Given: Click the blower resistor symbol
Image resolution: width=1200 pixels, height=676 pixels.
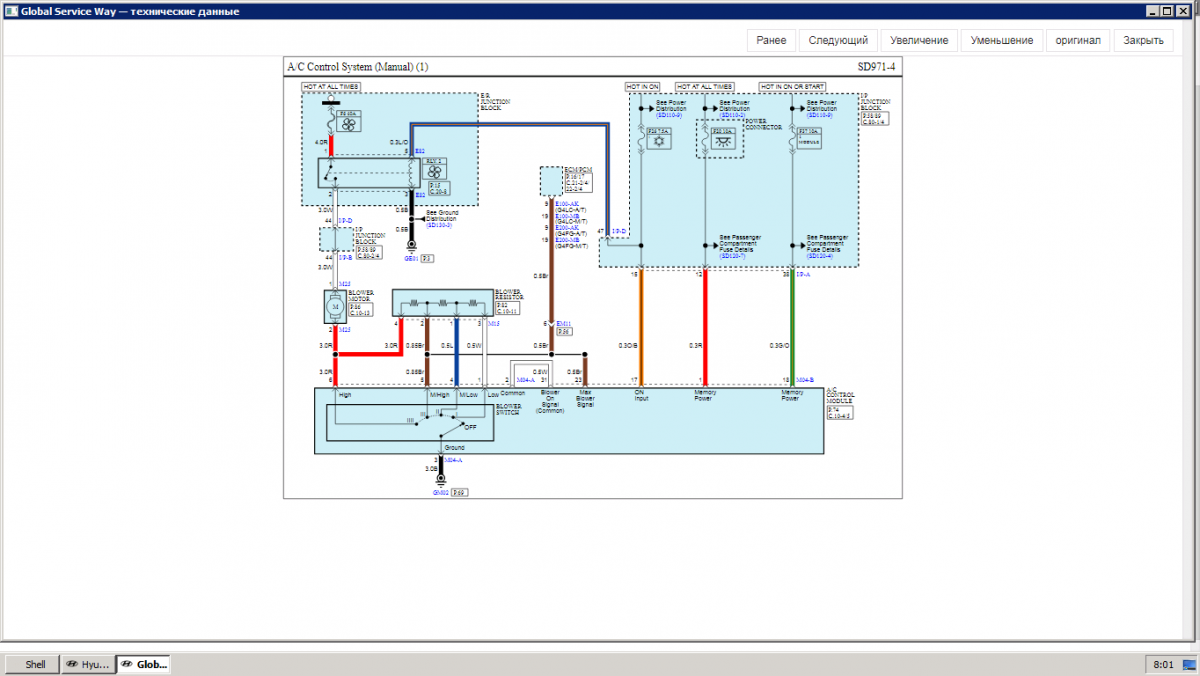Looking at the screenshot, I should tap(443, 303).
